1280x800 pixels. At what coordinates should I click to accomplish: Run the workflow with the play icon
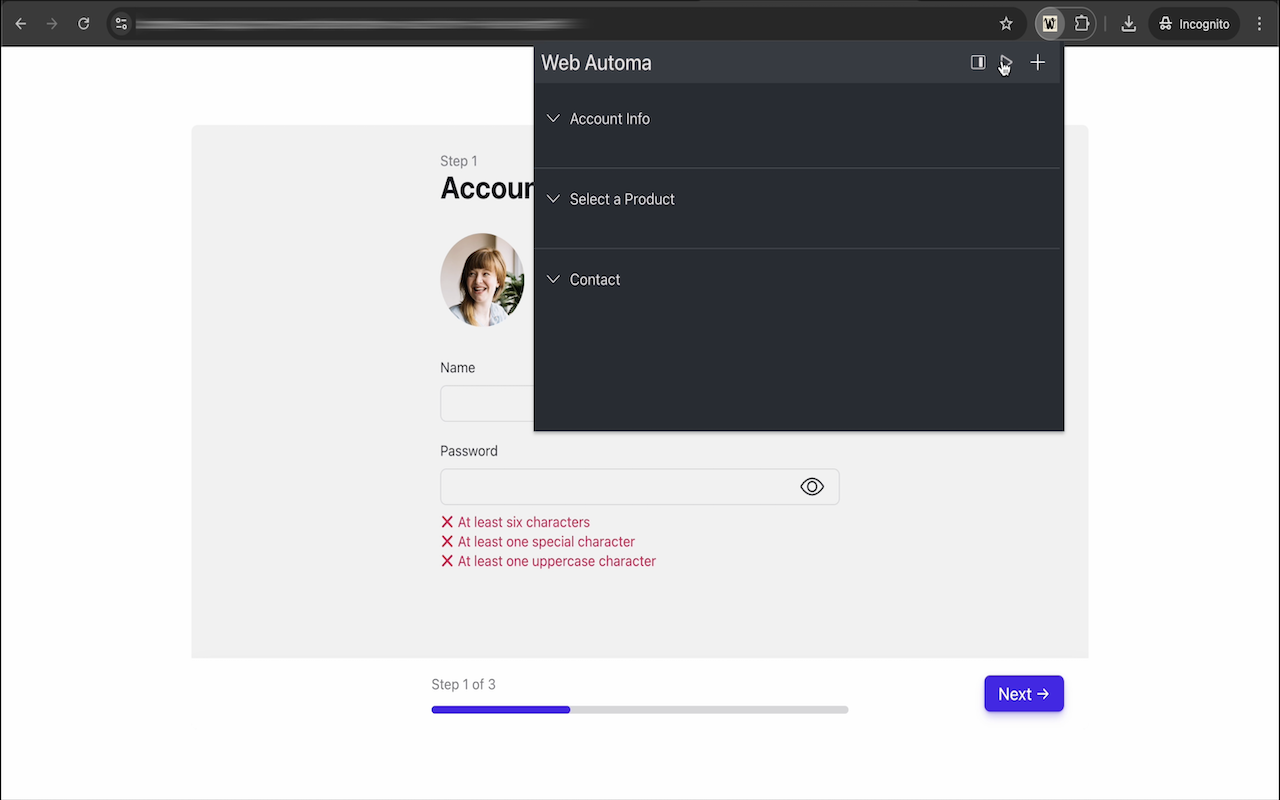click(1006, 62)
